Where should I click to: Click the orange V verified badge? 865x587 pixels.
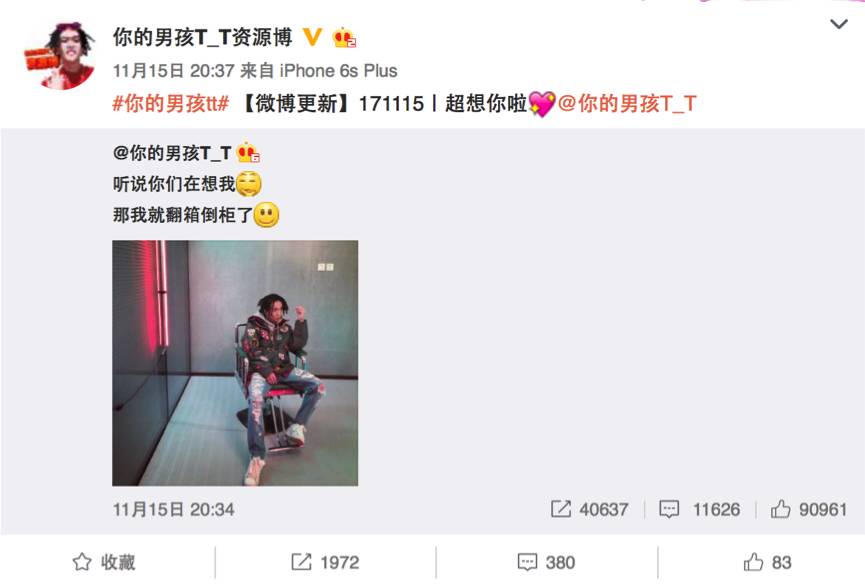[312, 37]
